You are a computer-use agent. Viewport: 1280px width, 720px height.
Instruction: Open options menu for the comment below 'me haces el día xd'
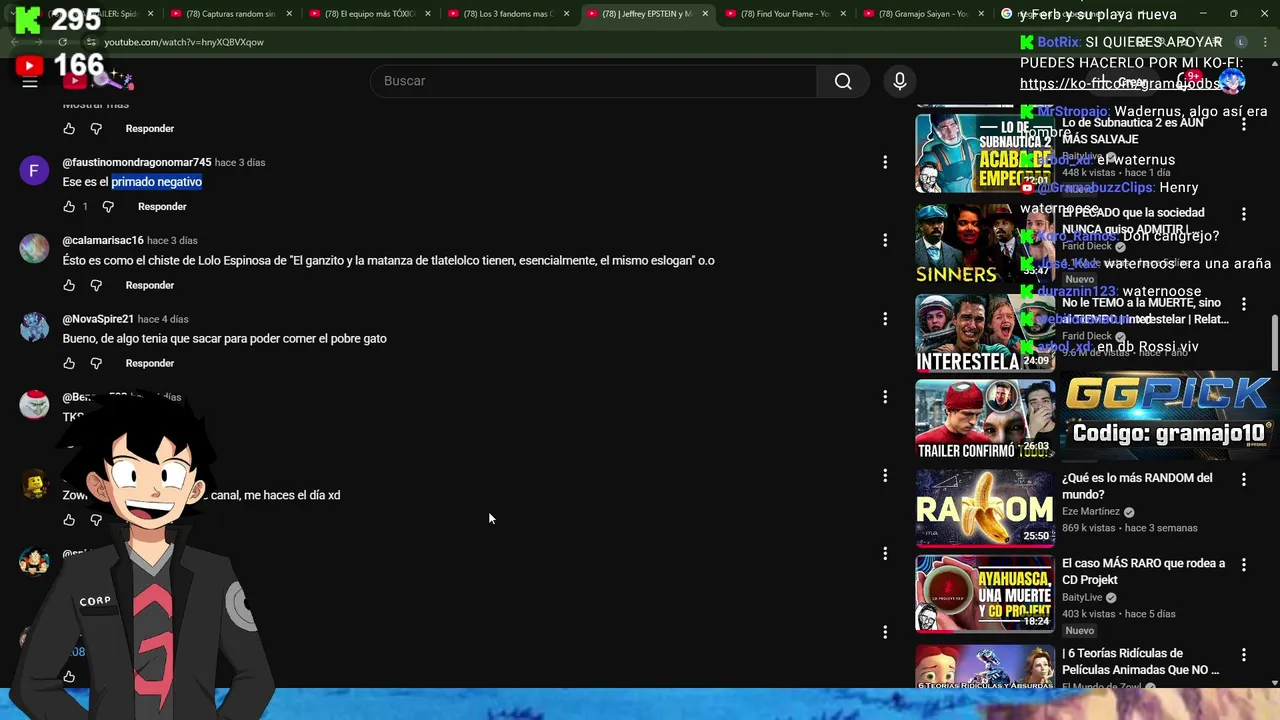[x=885, y=553]
